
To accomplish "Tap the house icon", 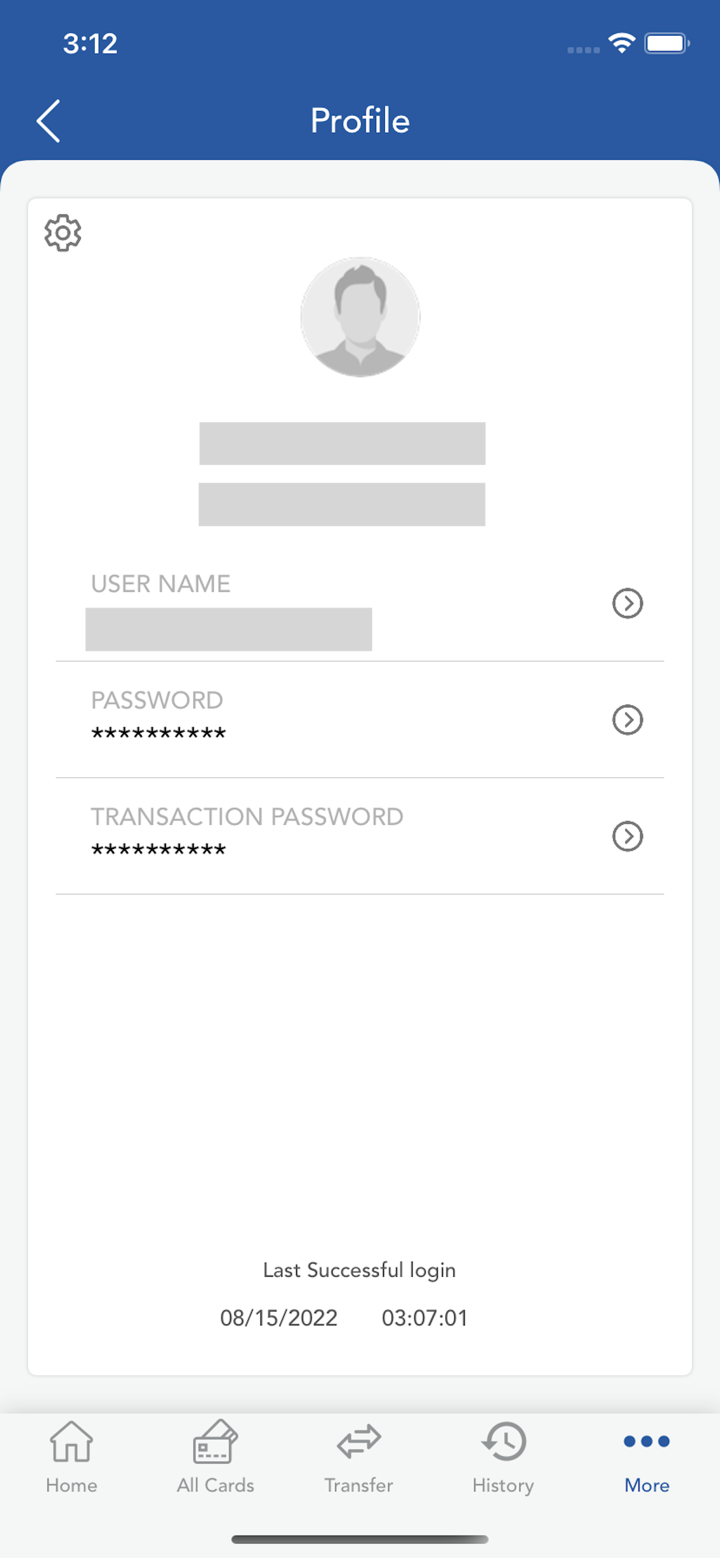I will click(x=72, y=1442).
